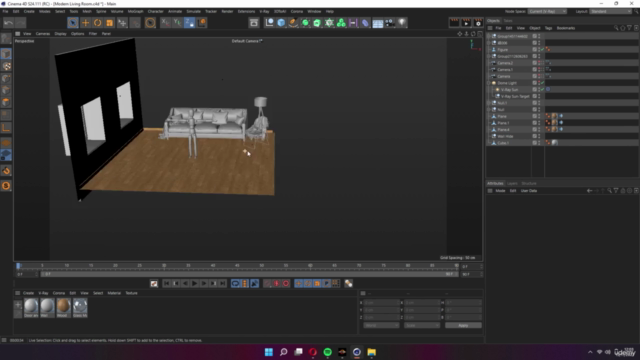Click Apply button in coordinates panel
The height and width of the screenshot is (360, 640).
tap(463, 325)
